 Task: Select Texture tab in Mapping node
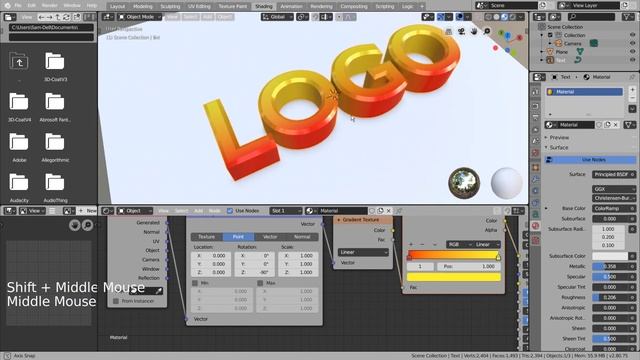(207, 237)
